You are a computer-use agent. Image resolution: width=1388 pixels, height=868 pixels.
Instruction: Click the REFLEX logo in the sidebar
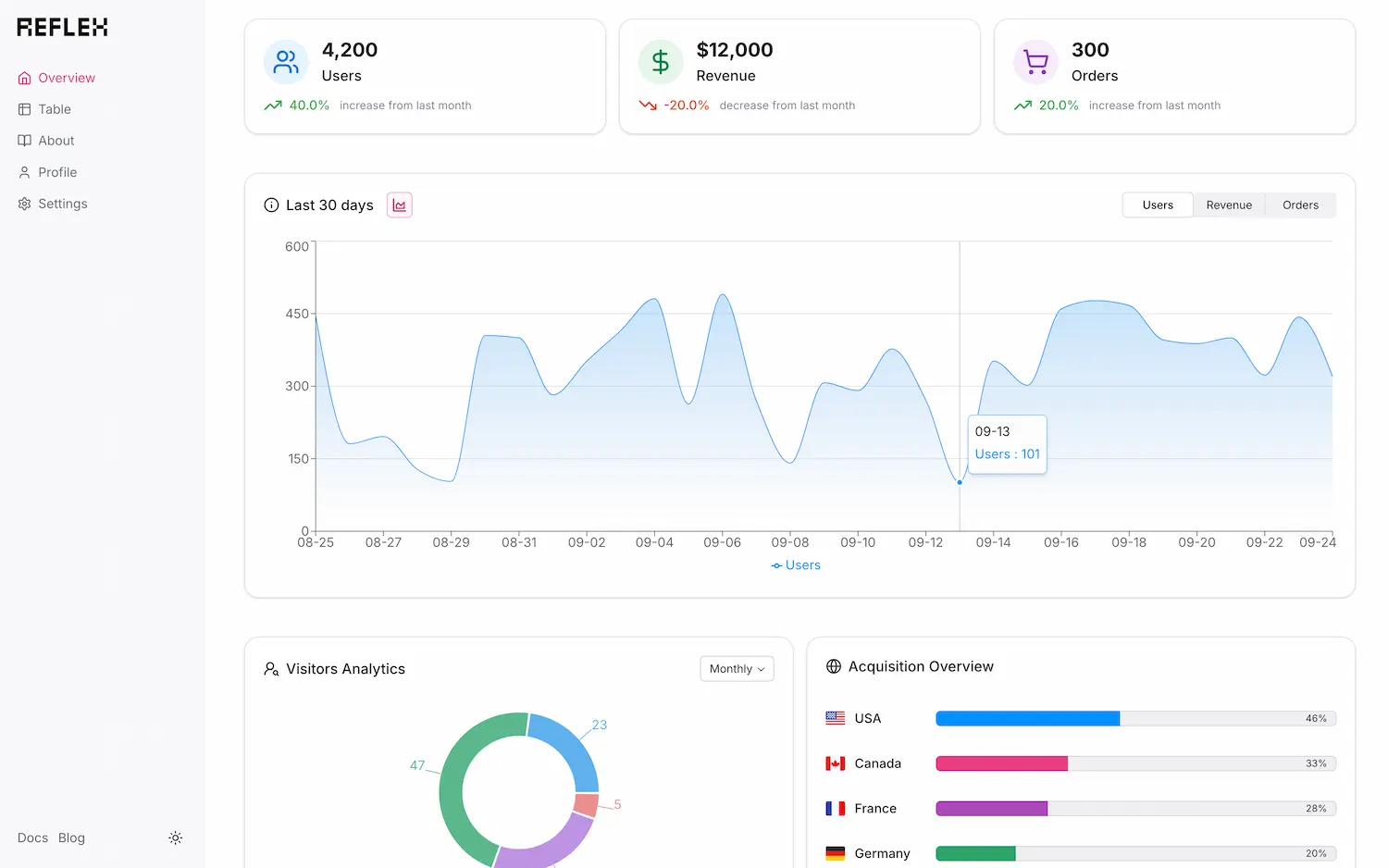pos(61,27)
